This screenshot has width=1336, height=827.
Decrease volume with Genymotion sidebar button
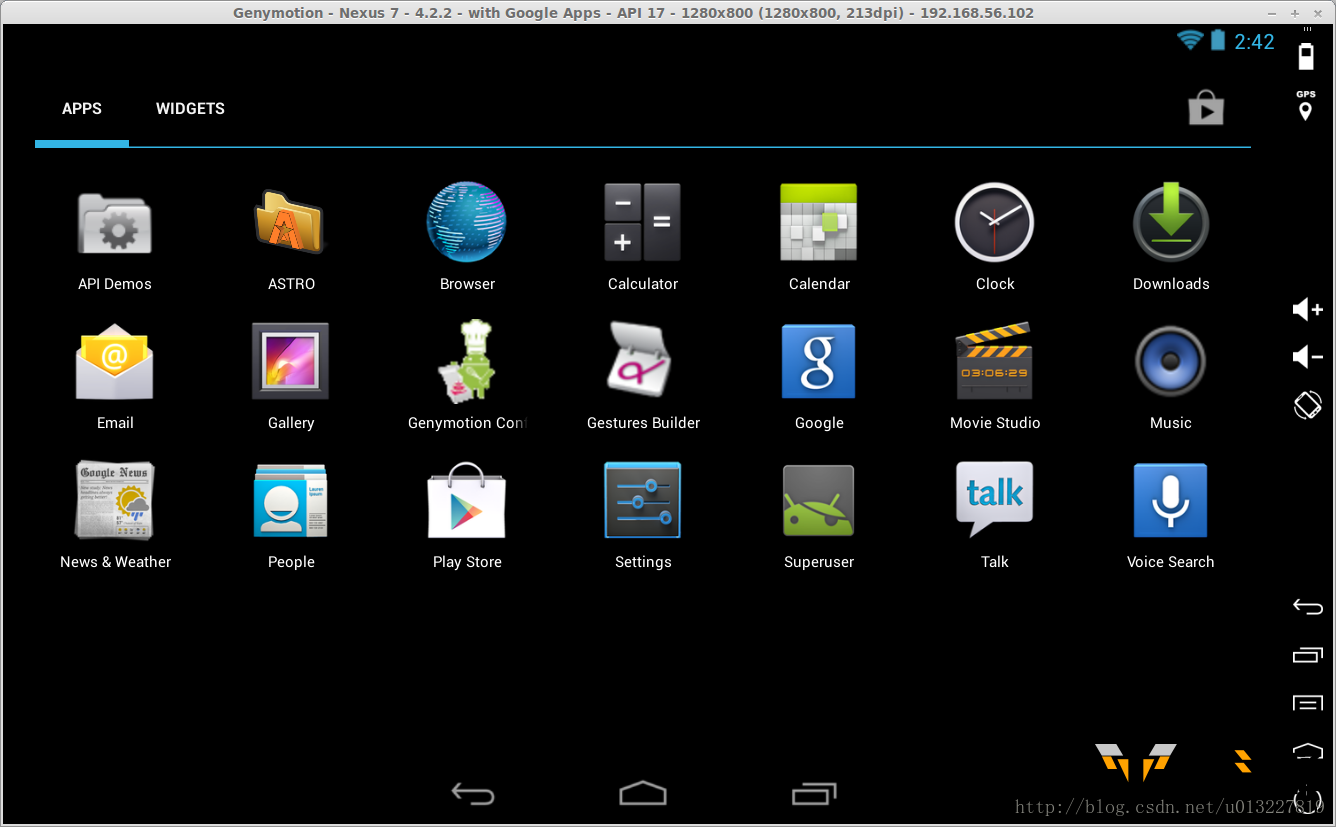point(1308,356)
